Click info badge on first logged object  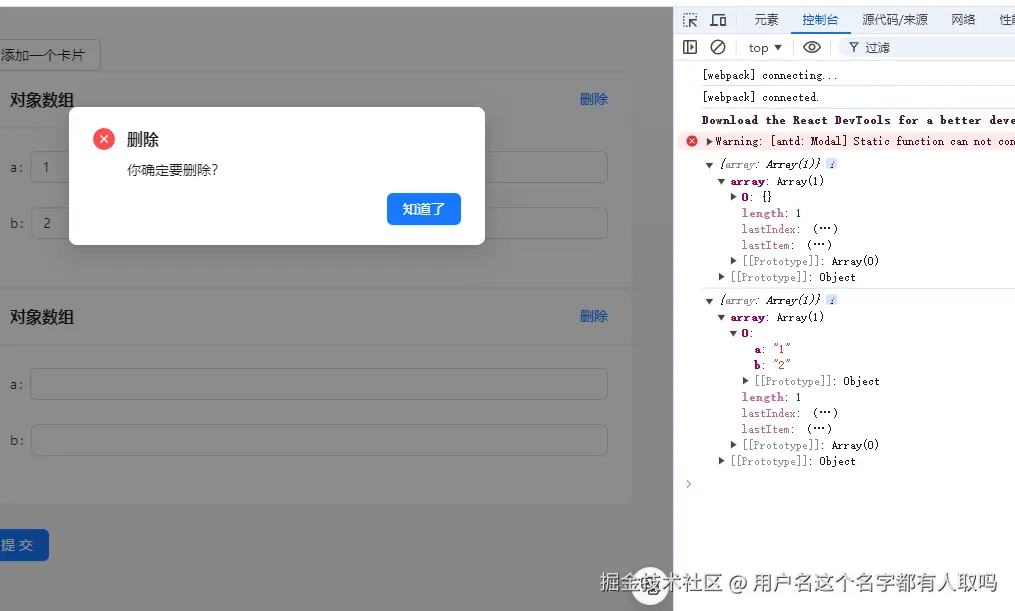pos(832,164)
